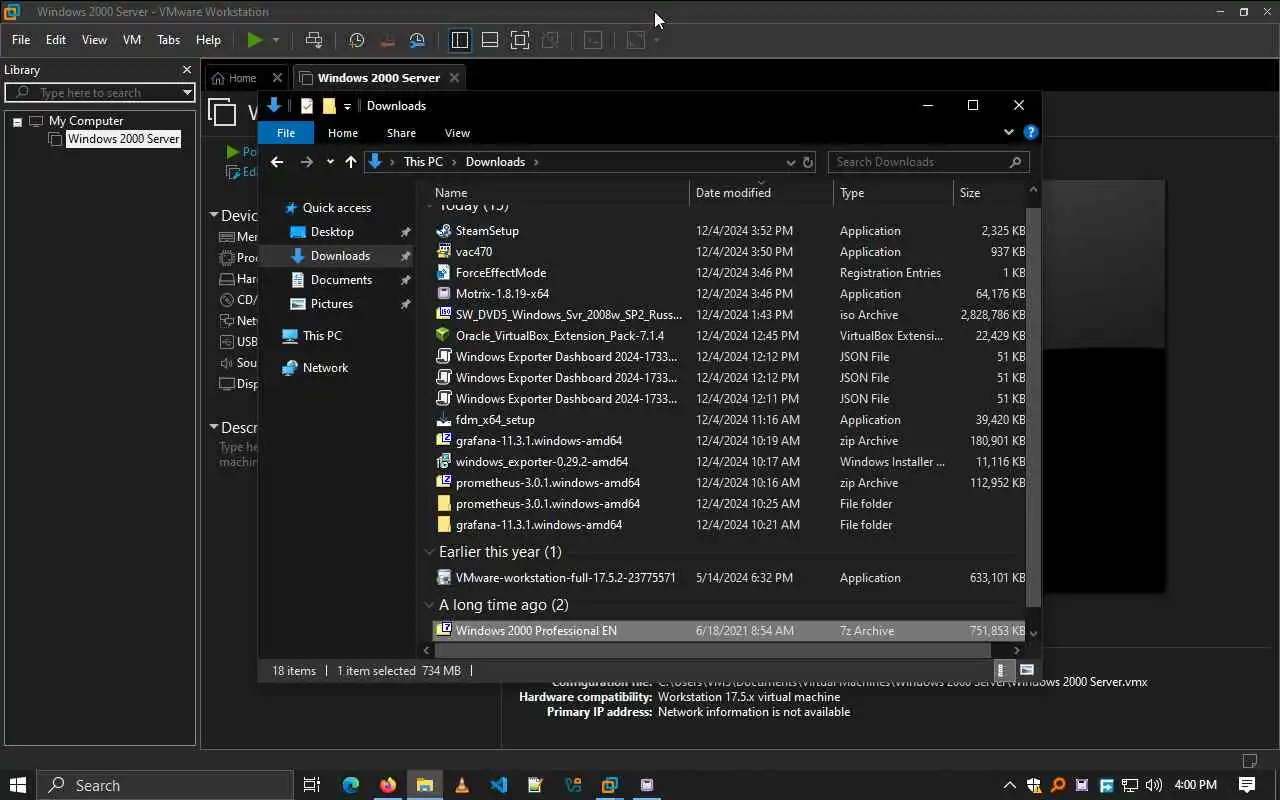1280x800 pixels.
Task: Open the Explorer File ribbon tab
Action: [x=286, y=133]
